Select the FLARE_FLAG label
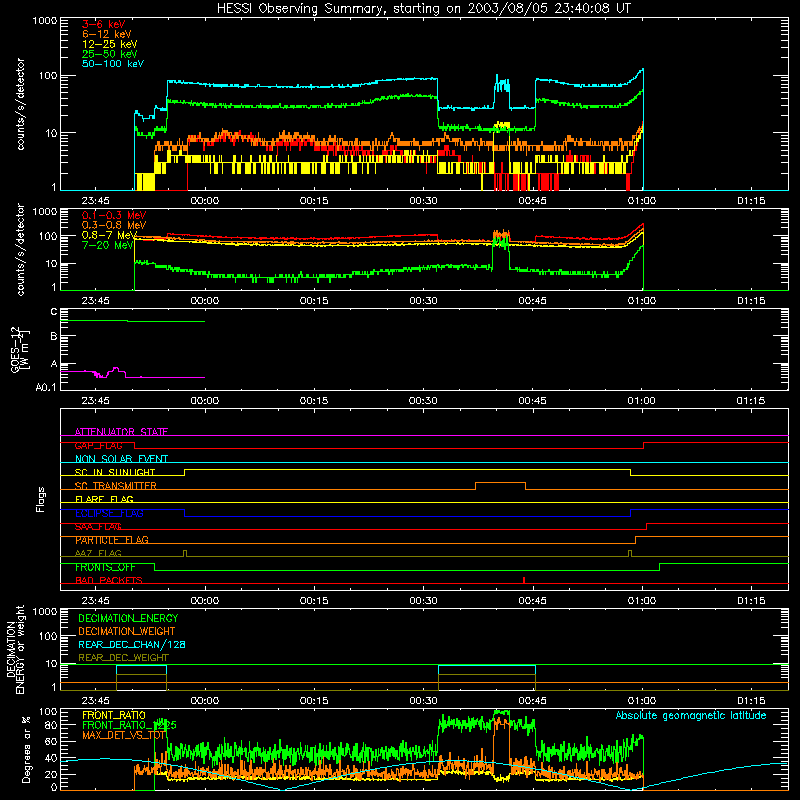Image resolution: width=800 pixels, height=800 pixels. click(x=104, y=499)
